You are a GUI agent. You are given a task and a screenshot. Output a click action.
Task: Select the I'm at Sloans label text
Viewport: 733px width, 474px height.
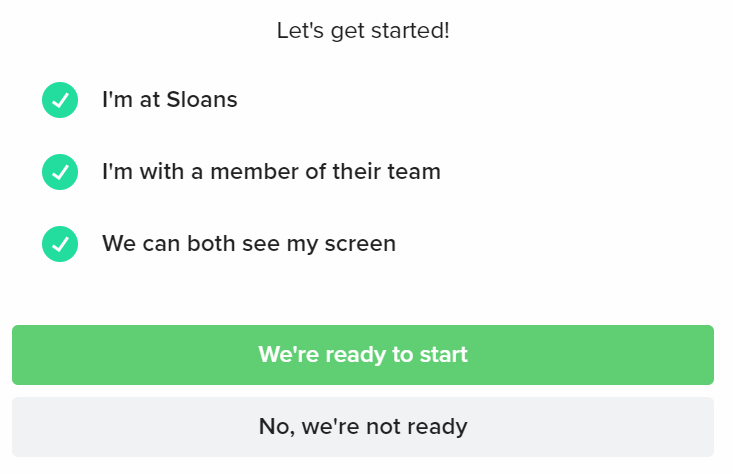170,100
